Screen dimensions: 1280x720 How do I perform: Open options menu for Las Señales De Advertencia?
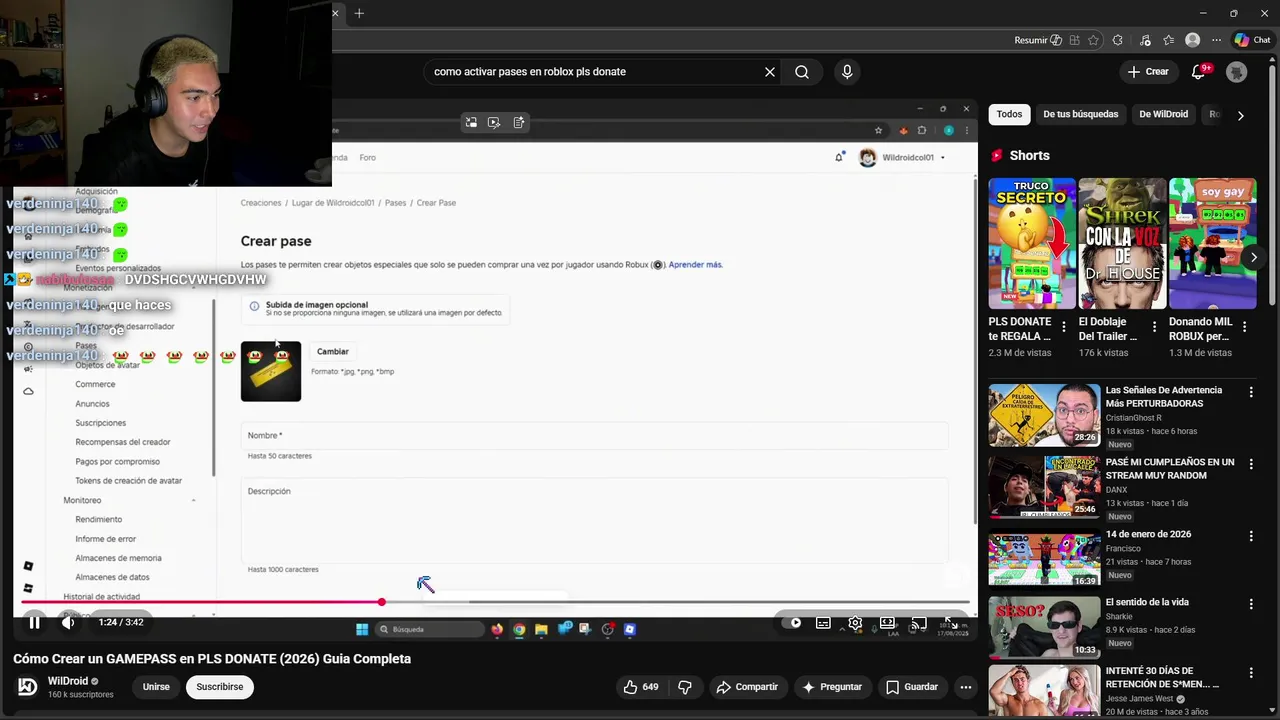[x=1251, y=394]
